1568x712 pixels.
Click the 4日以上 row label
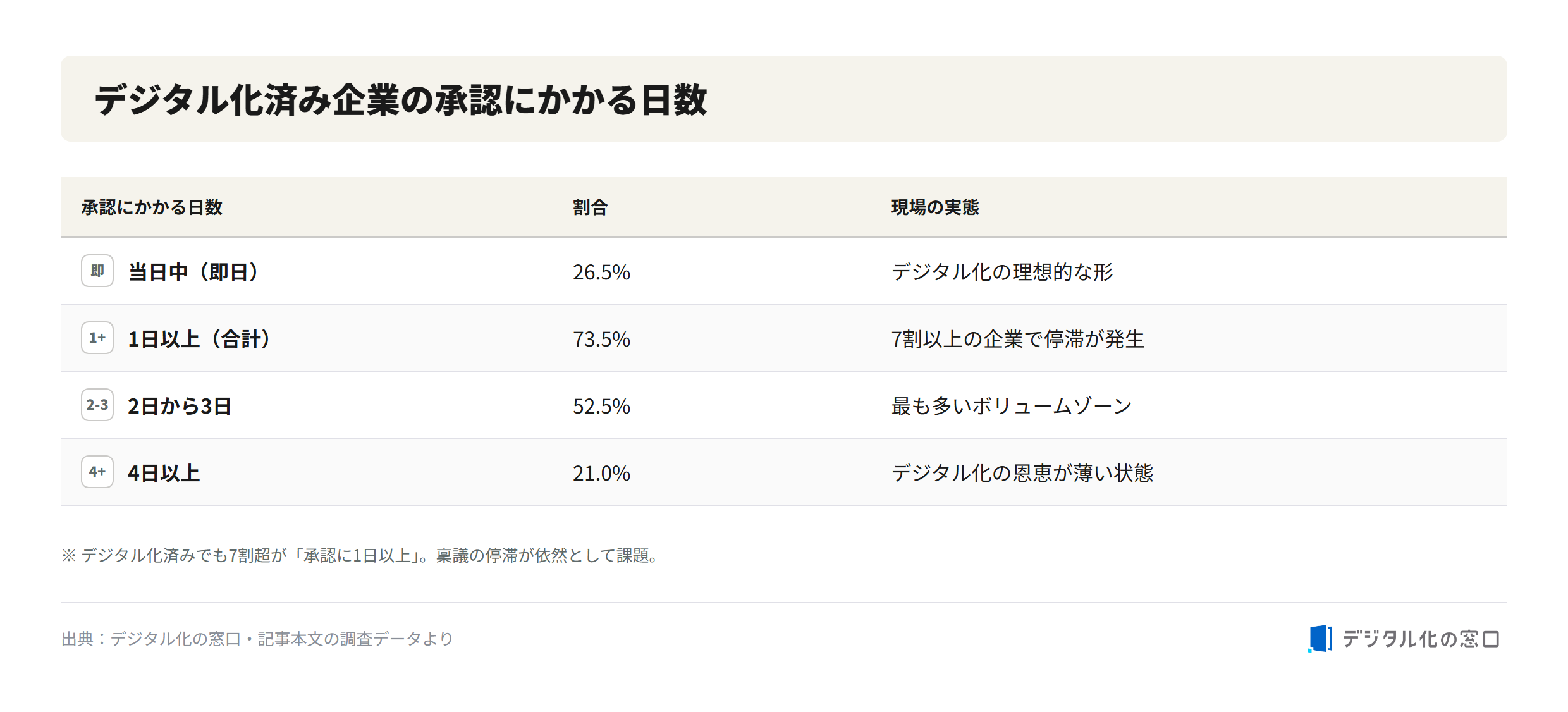click(x=164, y=473)
